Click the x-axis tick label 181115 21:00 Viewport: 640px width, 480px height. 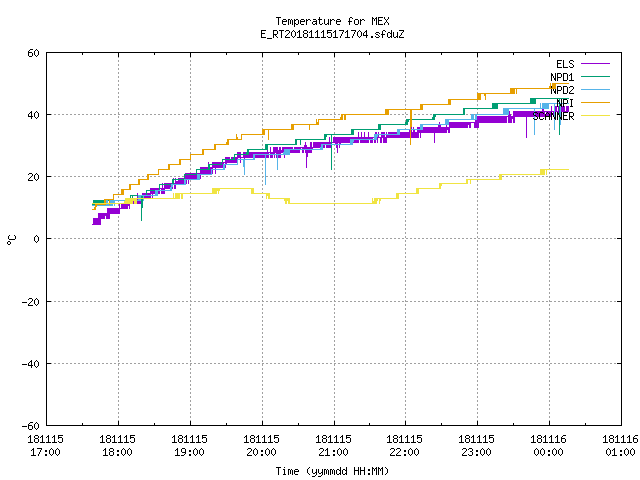pyautogui.click(x=333, y=446)
